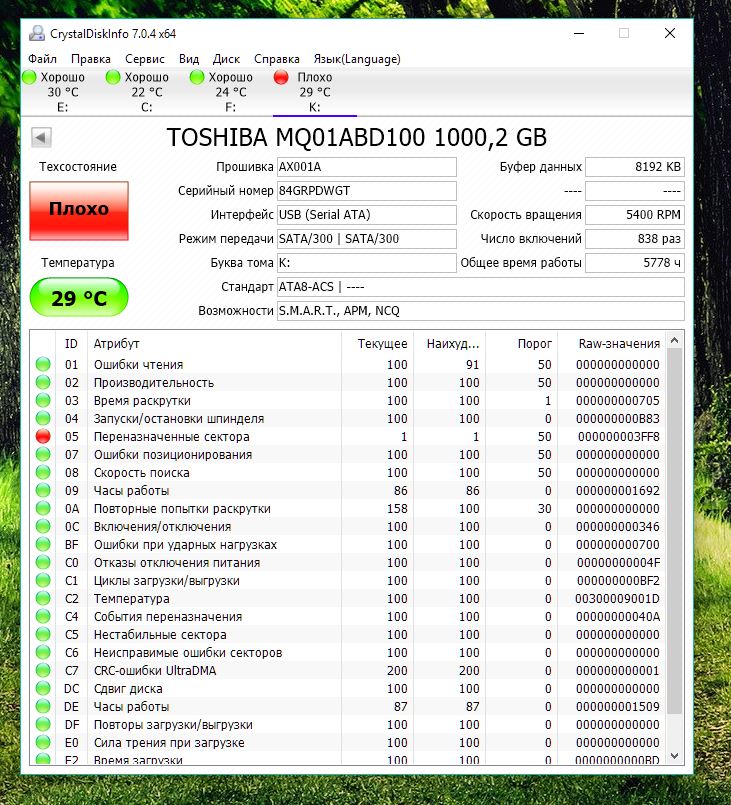Image resolution: width=731 pixels, height=805 pixels.
Task: Click the Интерфейс field USB (Serial ATA)
Action: (367, 215)
